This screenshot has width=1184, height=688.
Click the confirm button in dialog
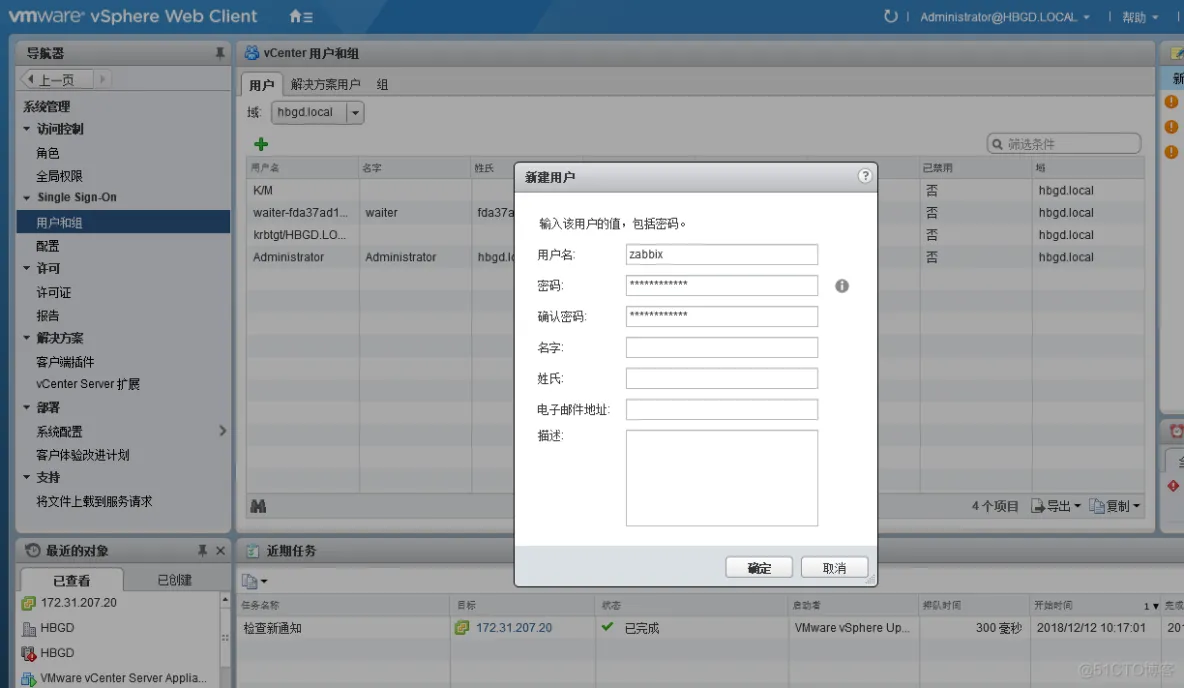tap(759, 568)
